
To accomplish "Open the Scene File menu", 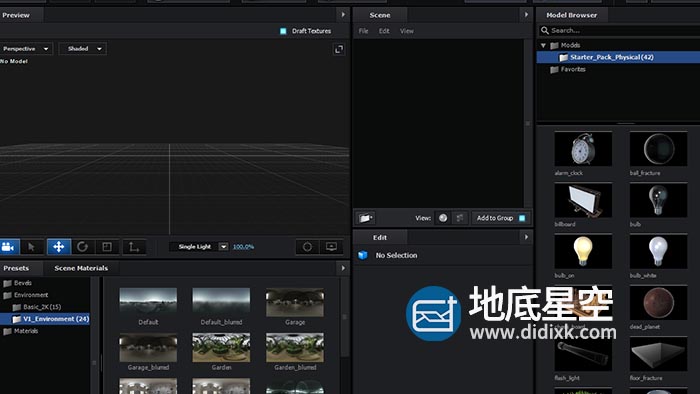I will (363, 31).
